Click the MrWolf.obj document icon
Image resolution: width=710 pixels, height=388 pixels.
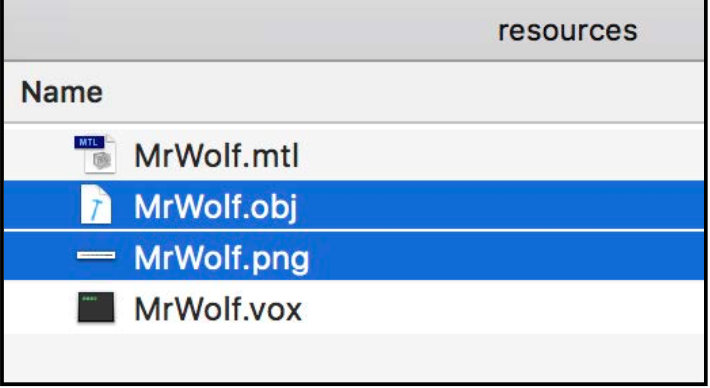96,205
